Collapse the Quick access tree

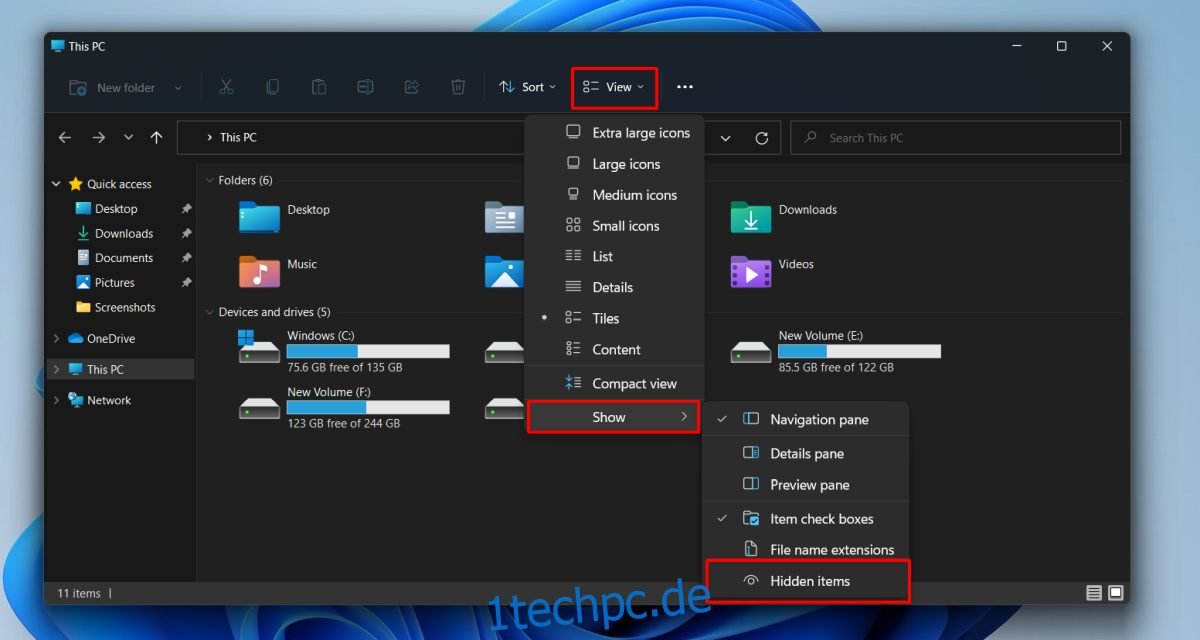(x=55, y=184)
